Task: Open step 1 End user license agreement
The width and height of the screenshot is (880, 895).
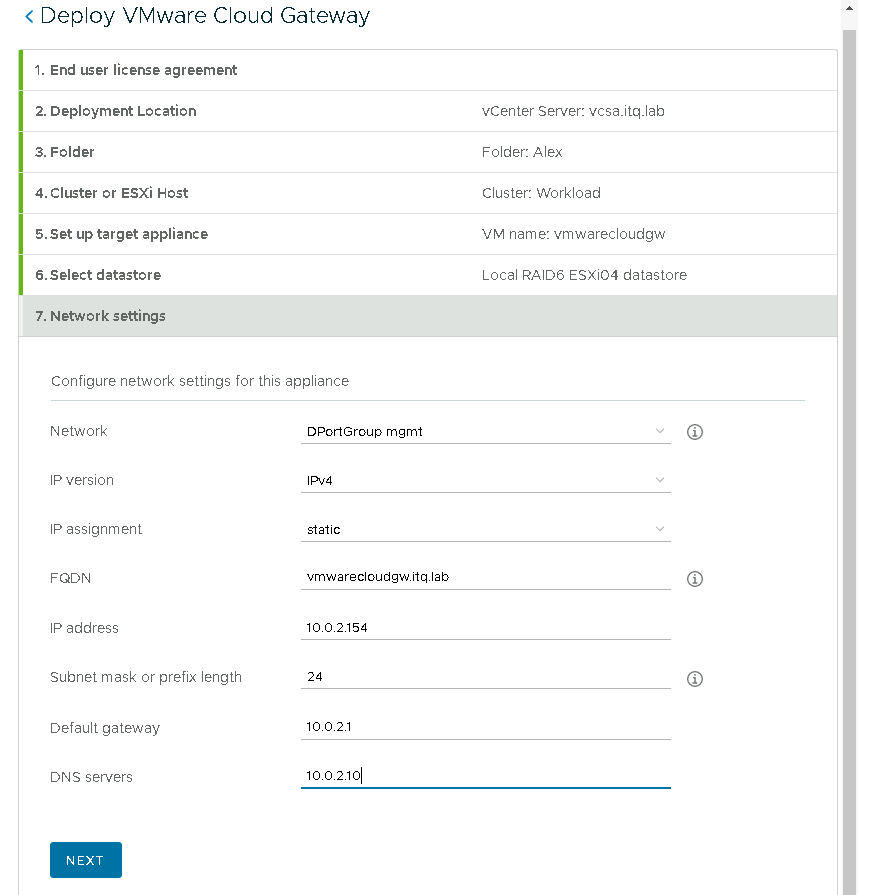Action: [x=428, y=70]
